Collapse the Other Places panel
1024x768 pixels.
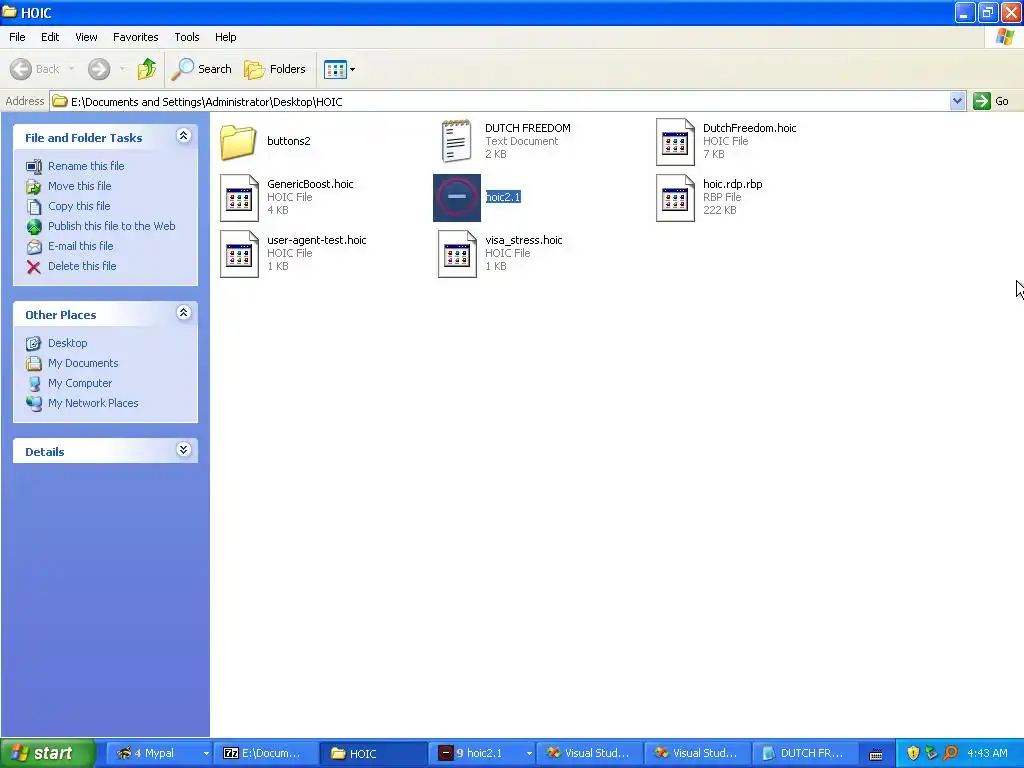(x=184, y=313)
